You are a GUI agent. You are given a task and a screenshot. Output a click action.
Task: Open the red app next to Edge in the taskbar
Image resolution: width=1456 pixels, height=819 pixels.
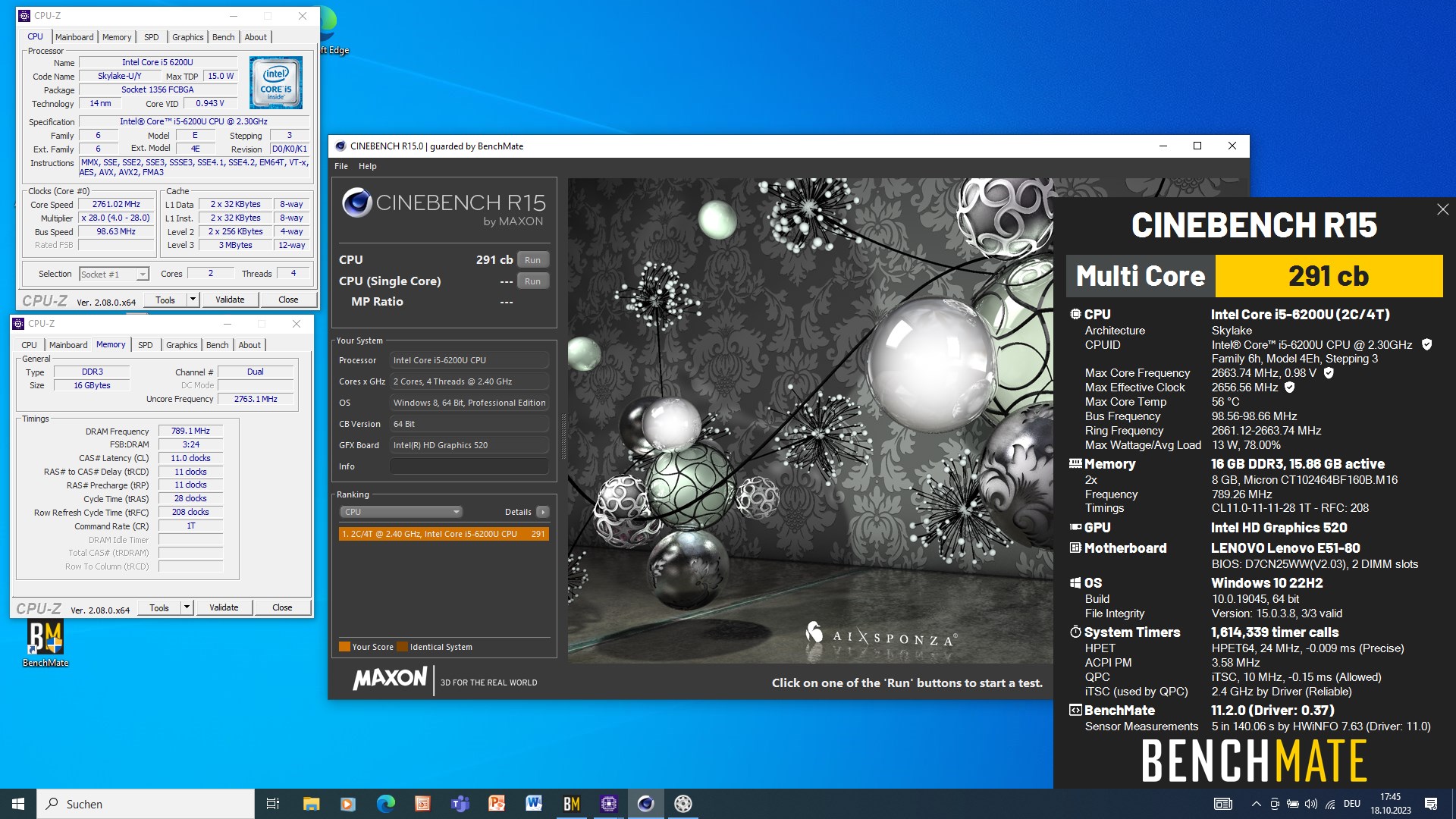click(x=422, y=804)
